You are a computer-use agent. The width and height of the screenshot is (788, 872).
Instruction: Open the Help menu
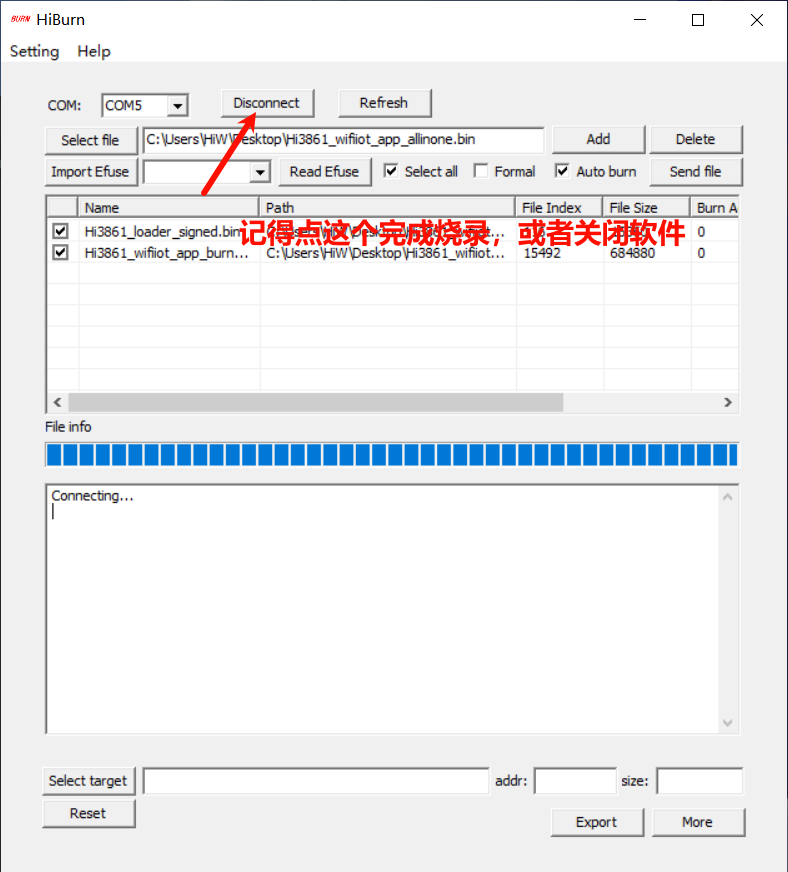point(94,51)
